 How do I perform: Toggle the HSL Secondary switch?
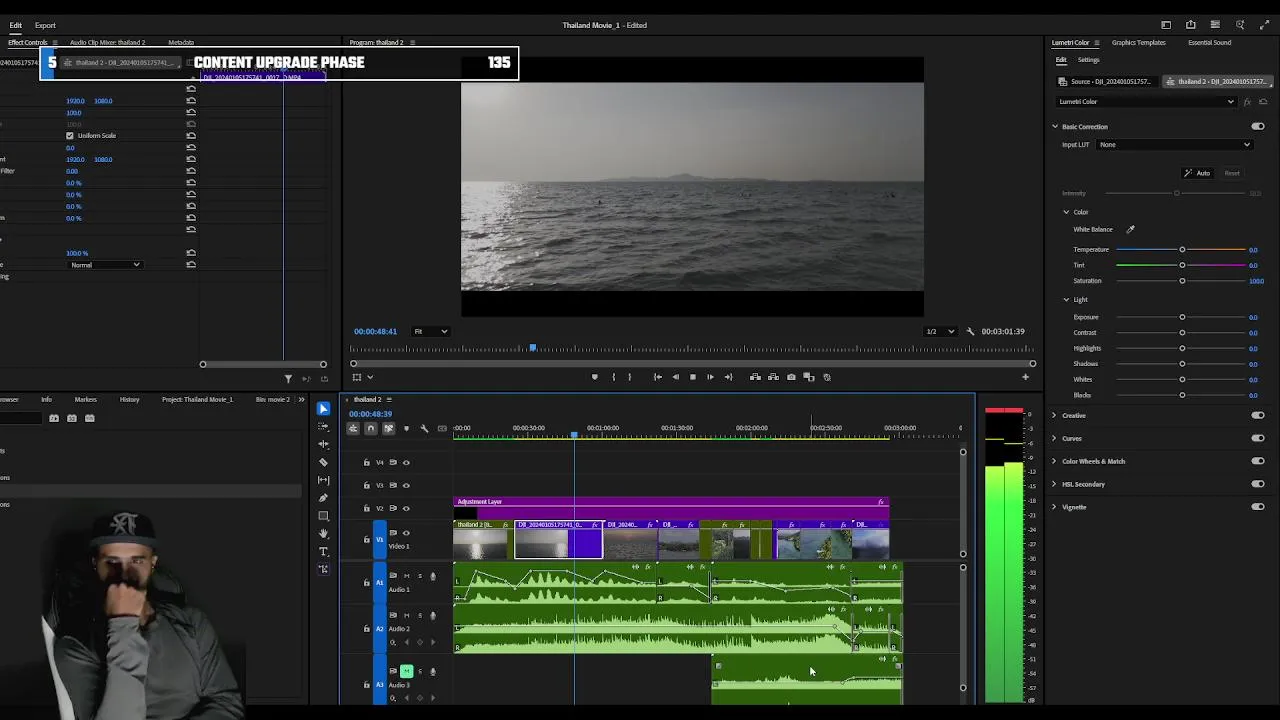1258,484
